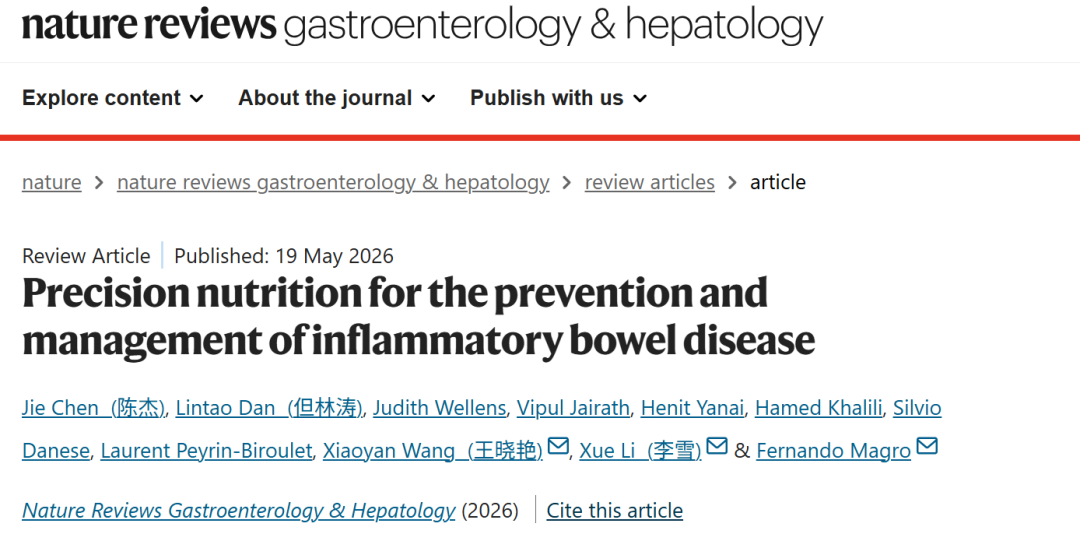Screen dimensions: 1080x541
Task: Open the About the journal dropdown
Action: click(x=337, y=98)
